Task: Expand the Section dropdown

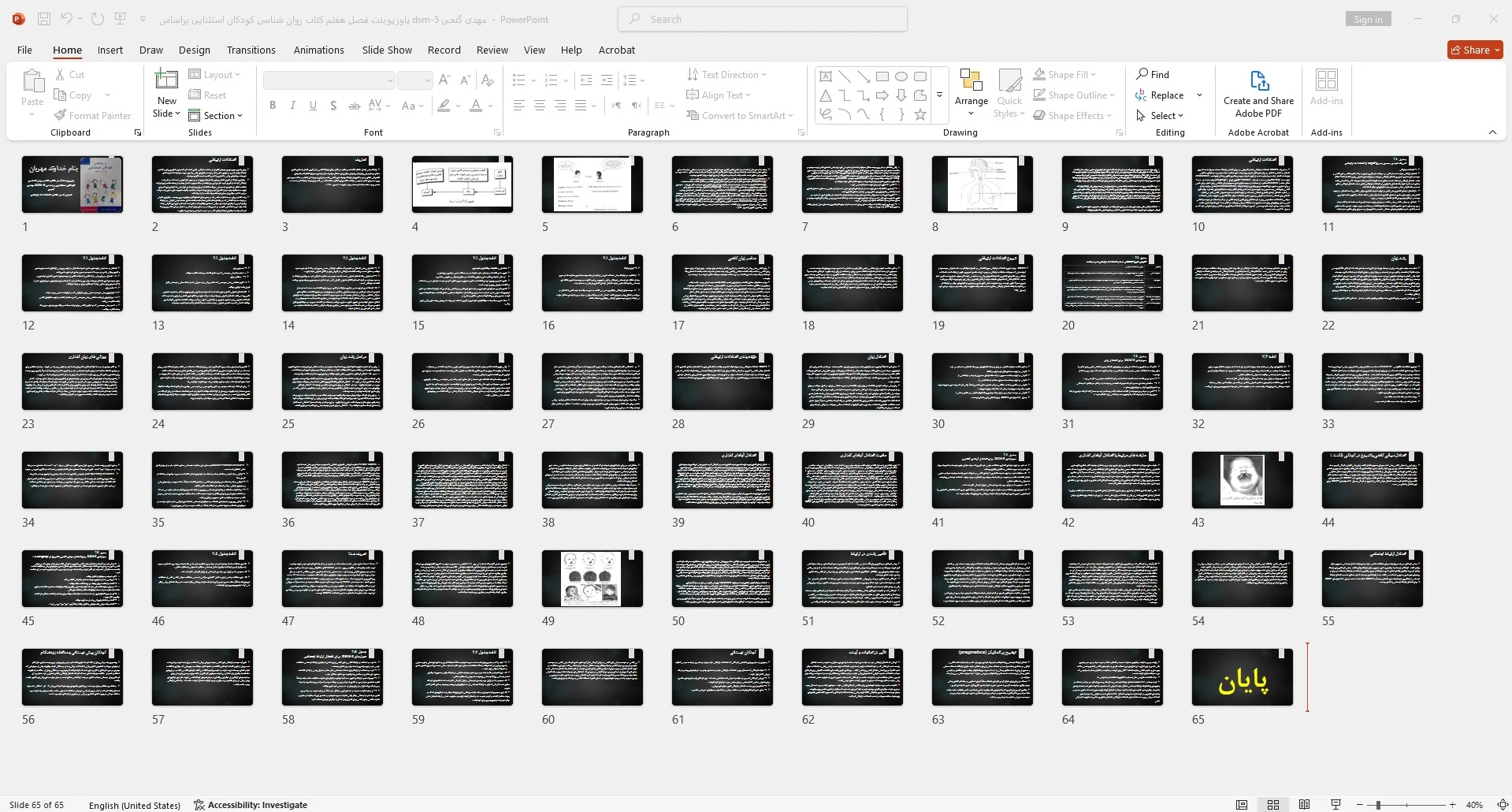Action: (216, 115)
